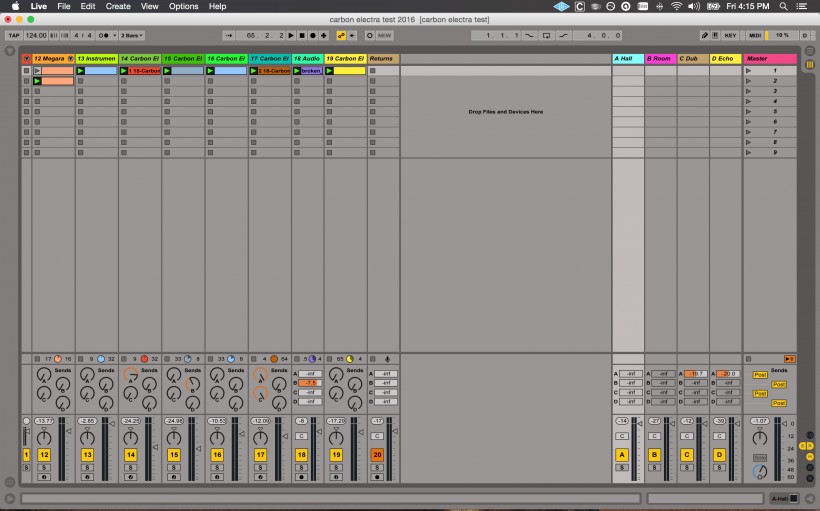This screenshot has height=511, width=820.
Task: Collapse the 12 Megara group track
Action: (x=70, y=59)
